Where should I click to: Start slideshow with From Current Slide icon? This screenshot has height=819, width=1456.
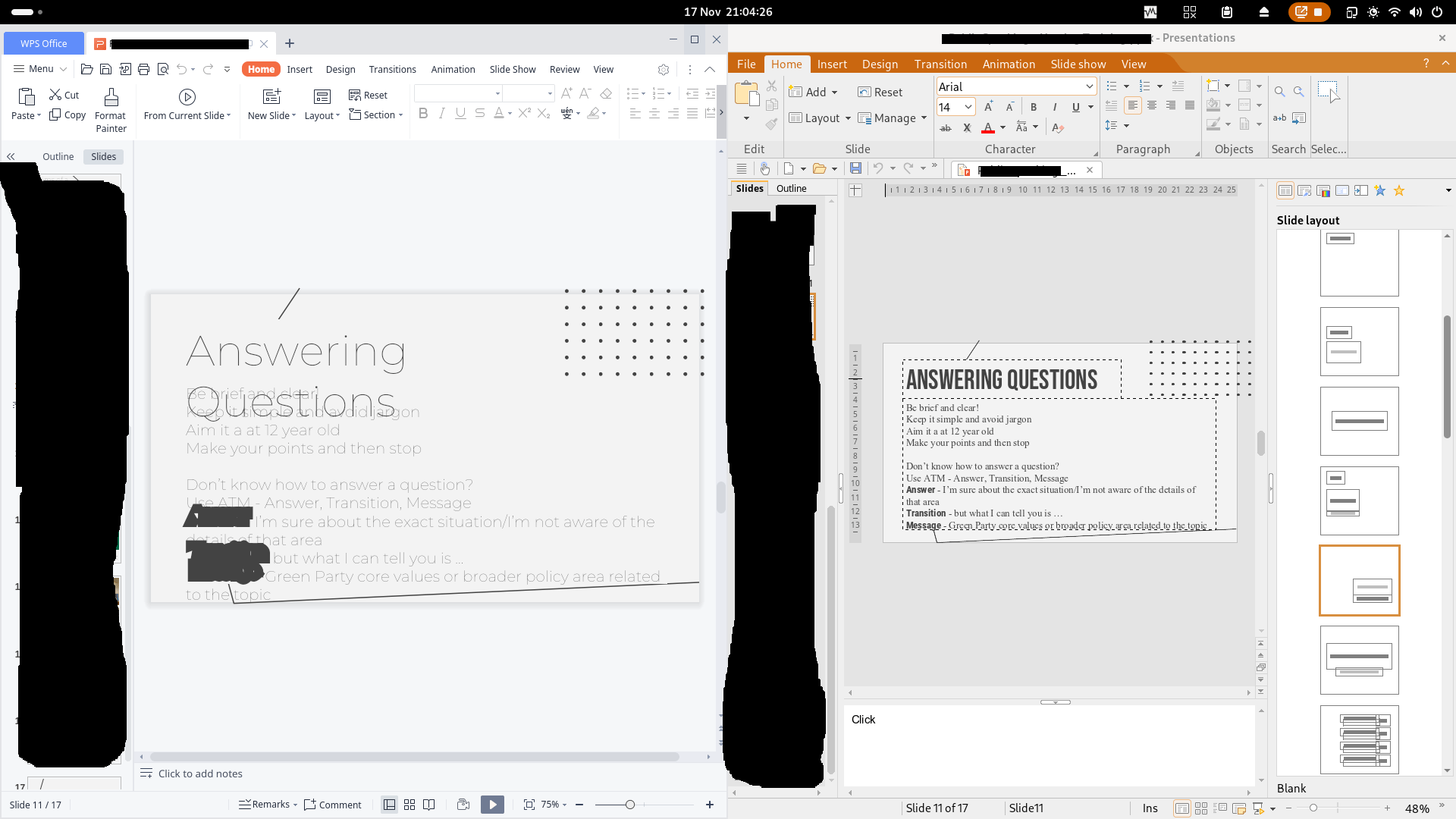pyautogui.click(x=187, y=97)
